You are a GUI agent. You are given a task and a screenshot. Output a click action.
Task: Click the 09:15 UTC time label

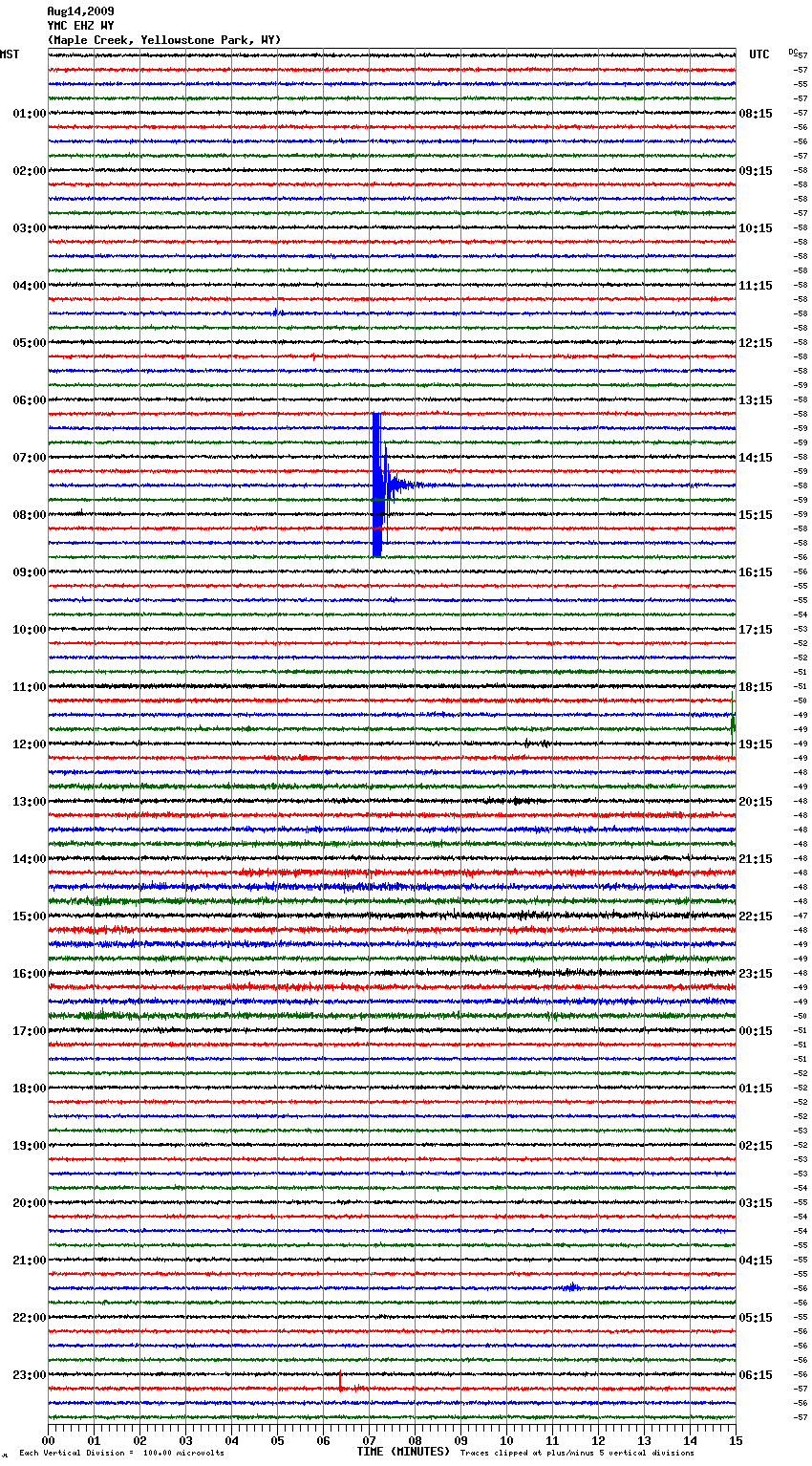point(756,171)
